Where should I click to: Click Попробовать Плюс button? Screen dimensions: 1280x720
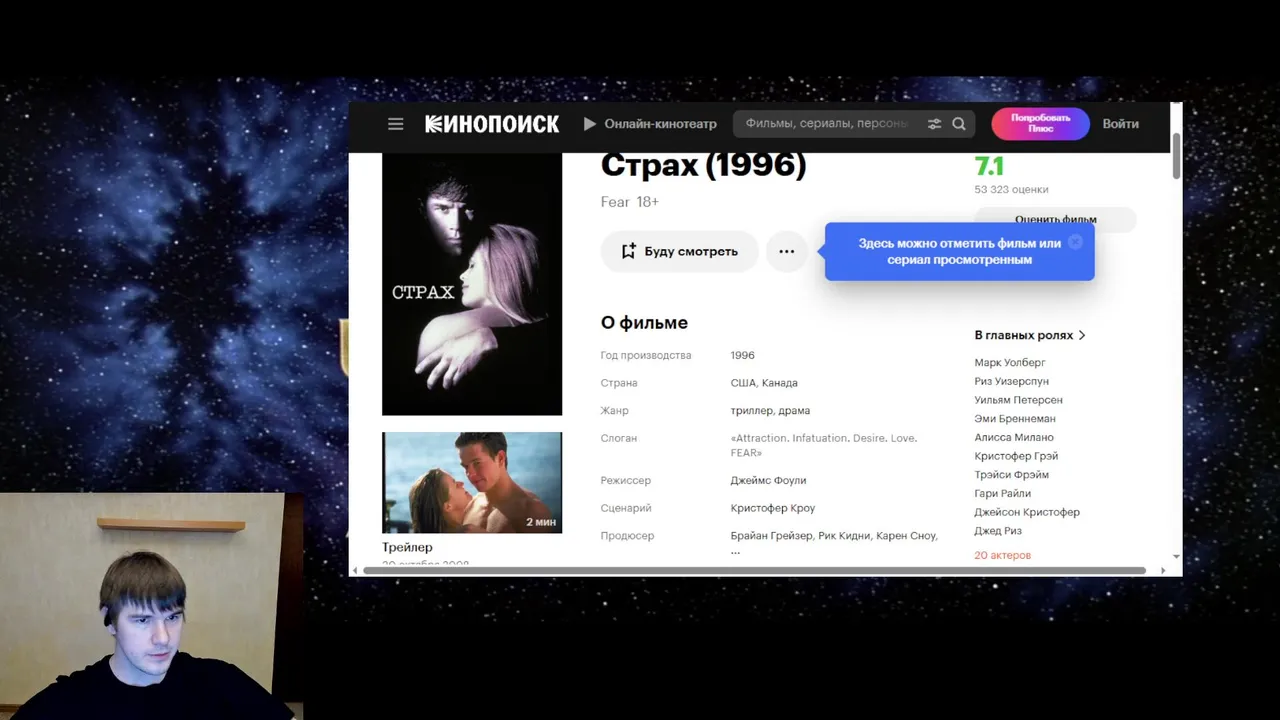pos(1040,124)
